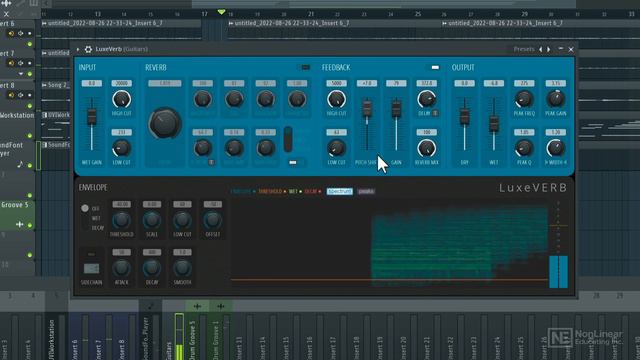Image resolution: width=640 pixels, height=360 pixels.
Task: Go to previous preset arrow
Action: 541,49
